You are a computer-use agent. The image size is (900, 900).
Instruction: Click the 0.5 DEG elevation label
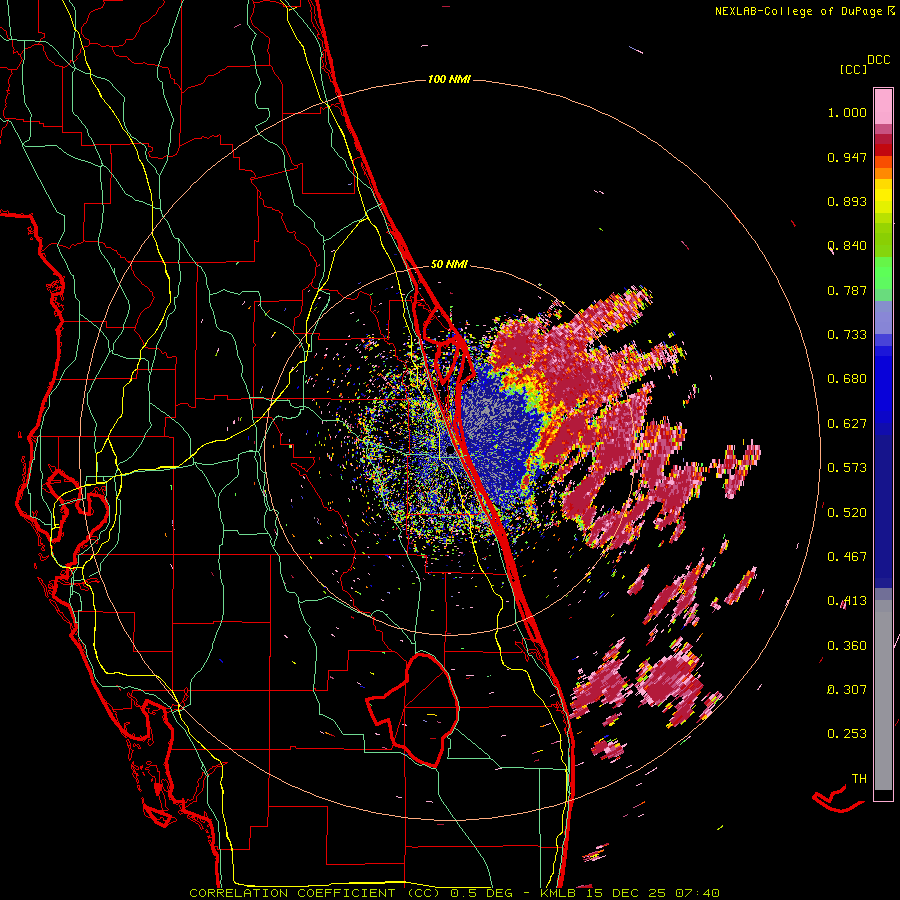(x=481, y=893)
